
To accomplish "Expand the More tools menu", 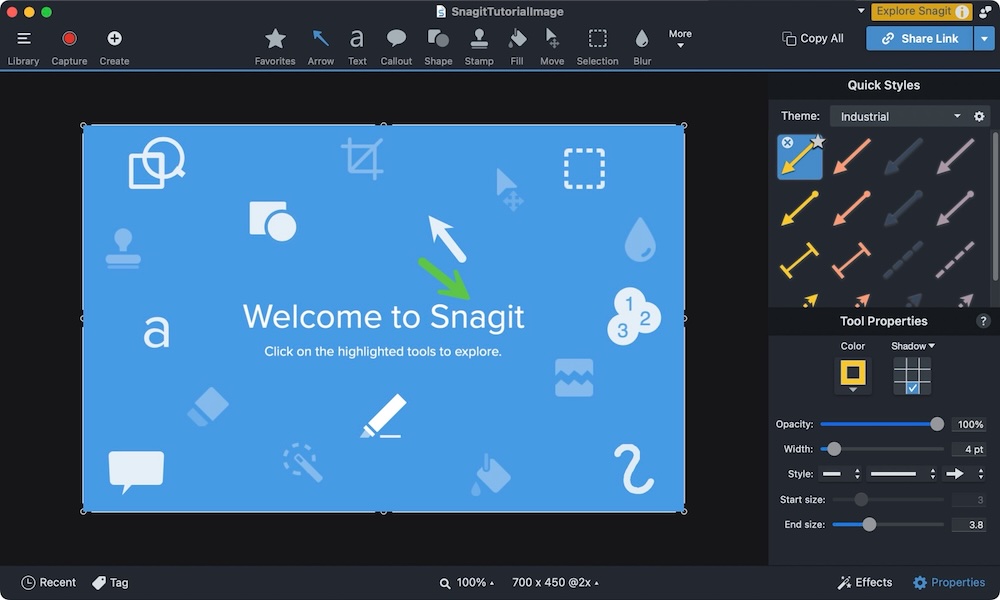I will [680, 38].
